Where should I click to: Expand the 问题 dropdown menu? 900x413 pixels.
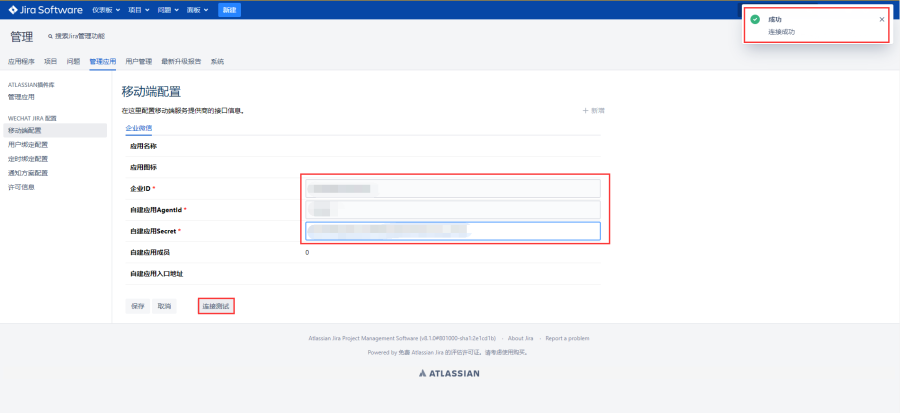[x=166, y=10]
